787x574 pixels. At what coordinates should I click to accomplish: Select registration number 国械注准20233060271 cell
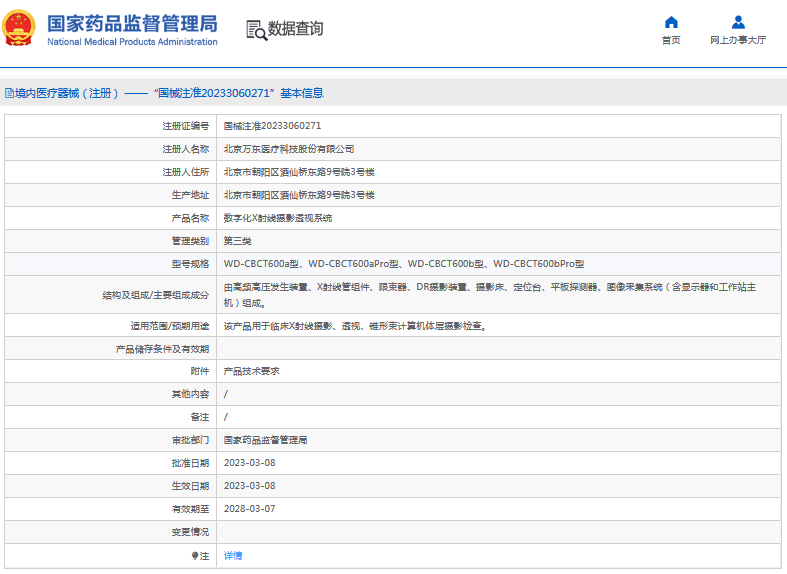[x=272, y=126]
